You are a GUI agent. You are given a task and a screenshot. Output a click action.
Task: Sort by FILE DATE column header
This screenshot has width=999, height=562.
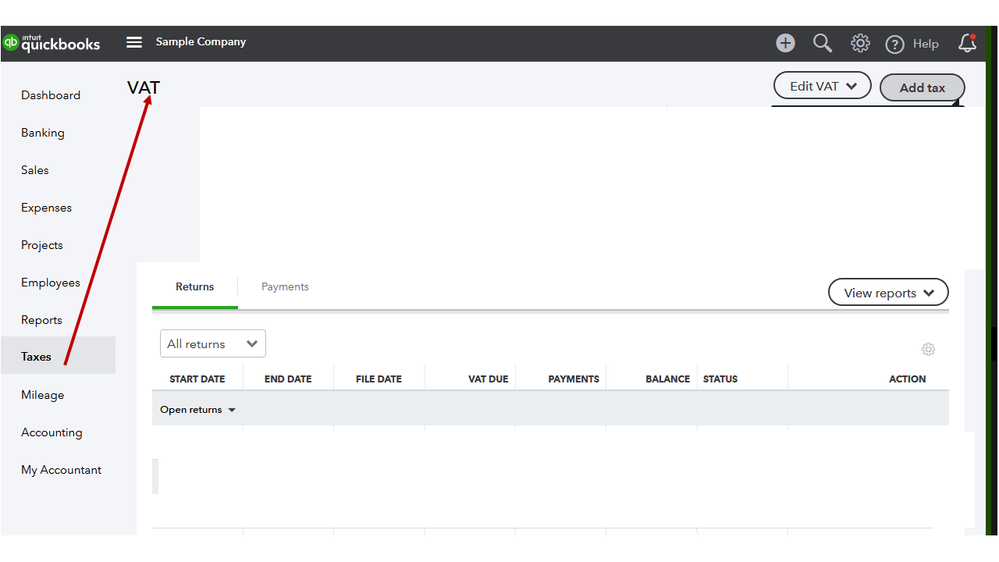pos(379,378)
